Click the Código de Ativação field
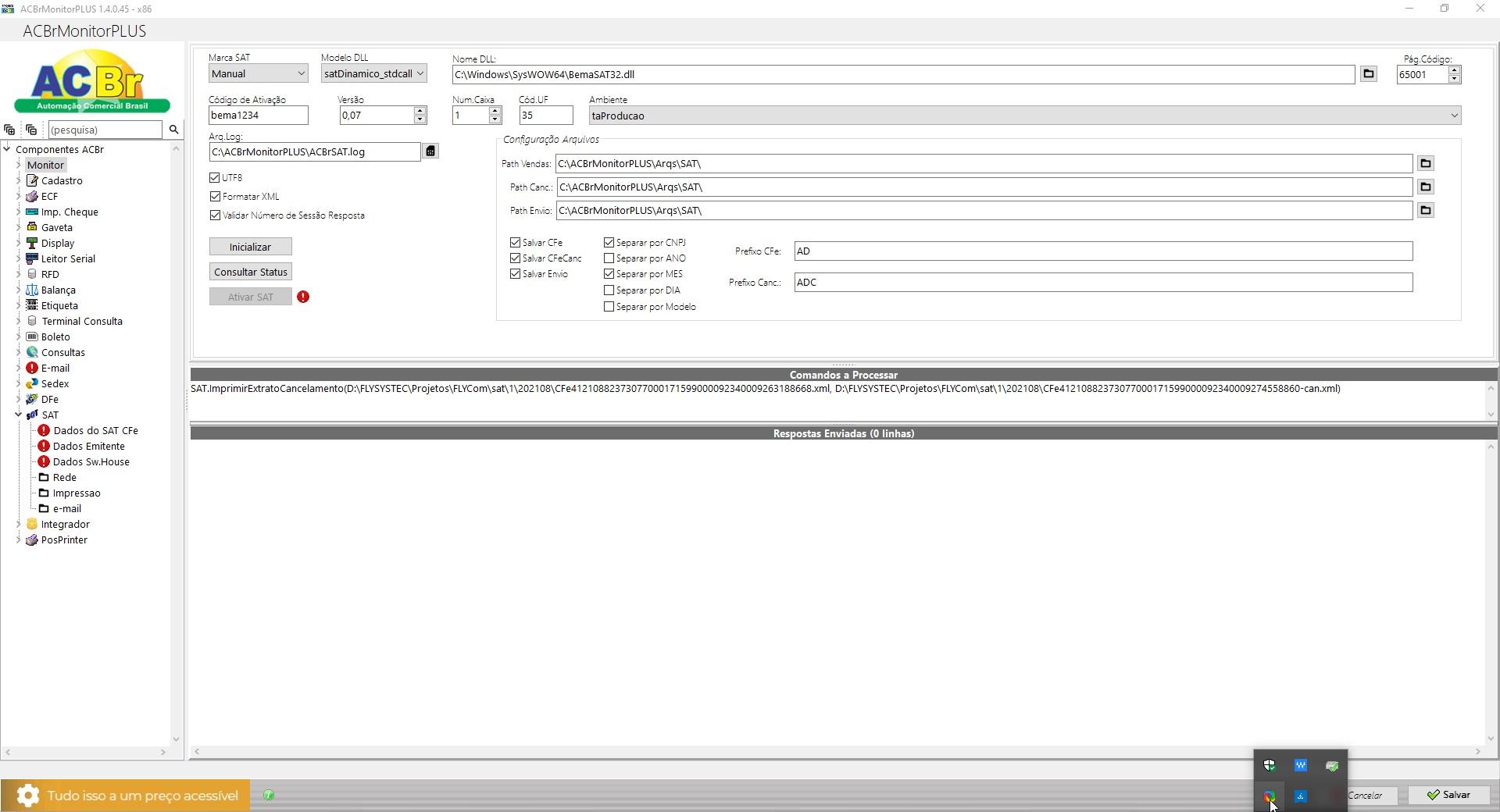1500x812 pixels. pos(258,115)
